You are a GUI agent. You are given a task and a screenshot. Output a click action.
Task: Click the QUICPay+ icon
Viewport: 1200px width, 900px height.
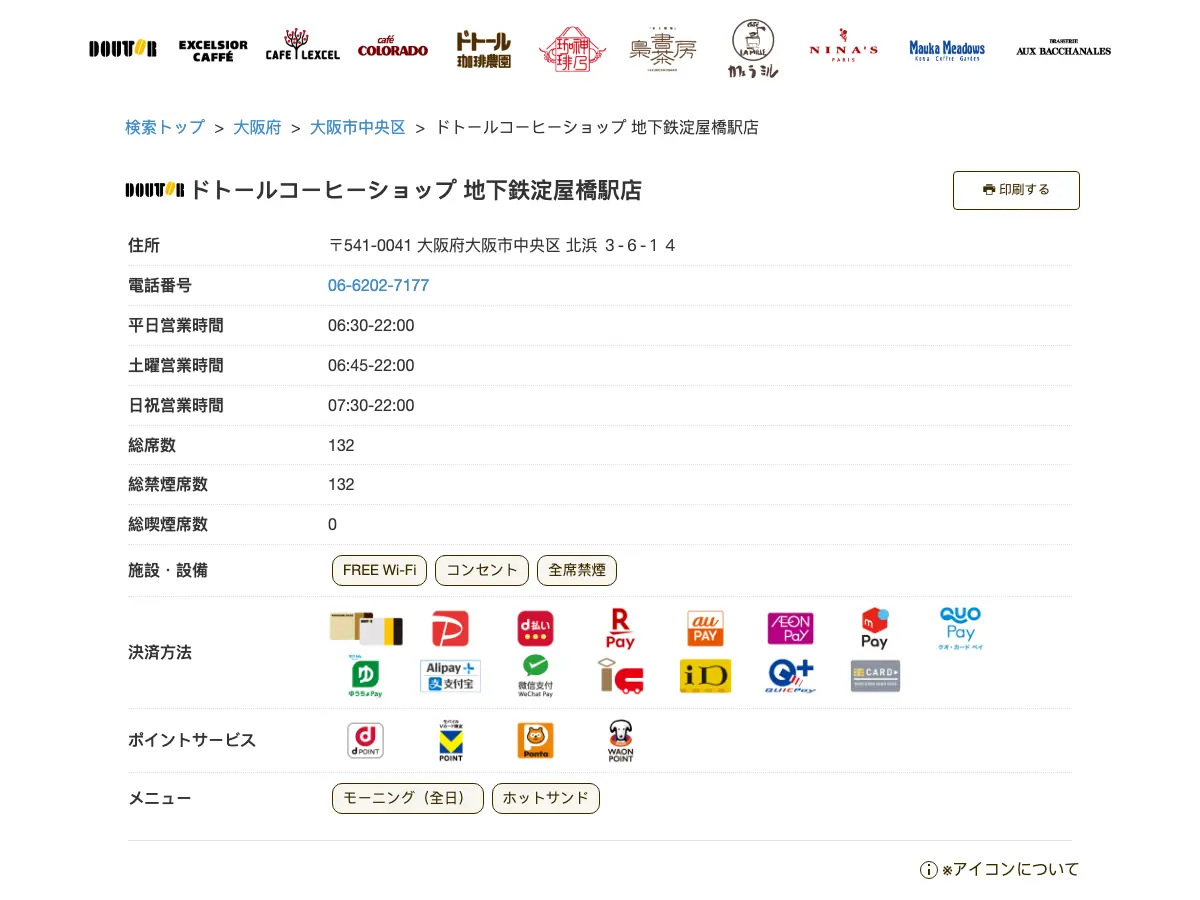click(x=791, y=676)
